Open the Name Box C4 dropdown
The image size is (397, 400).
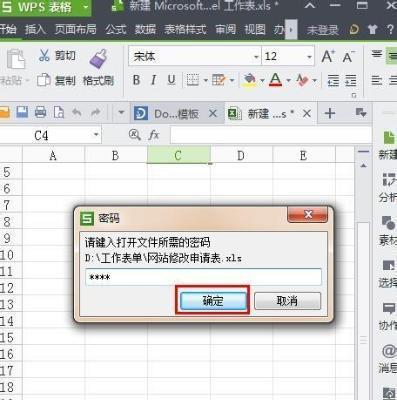[96, 135]
